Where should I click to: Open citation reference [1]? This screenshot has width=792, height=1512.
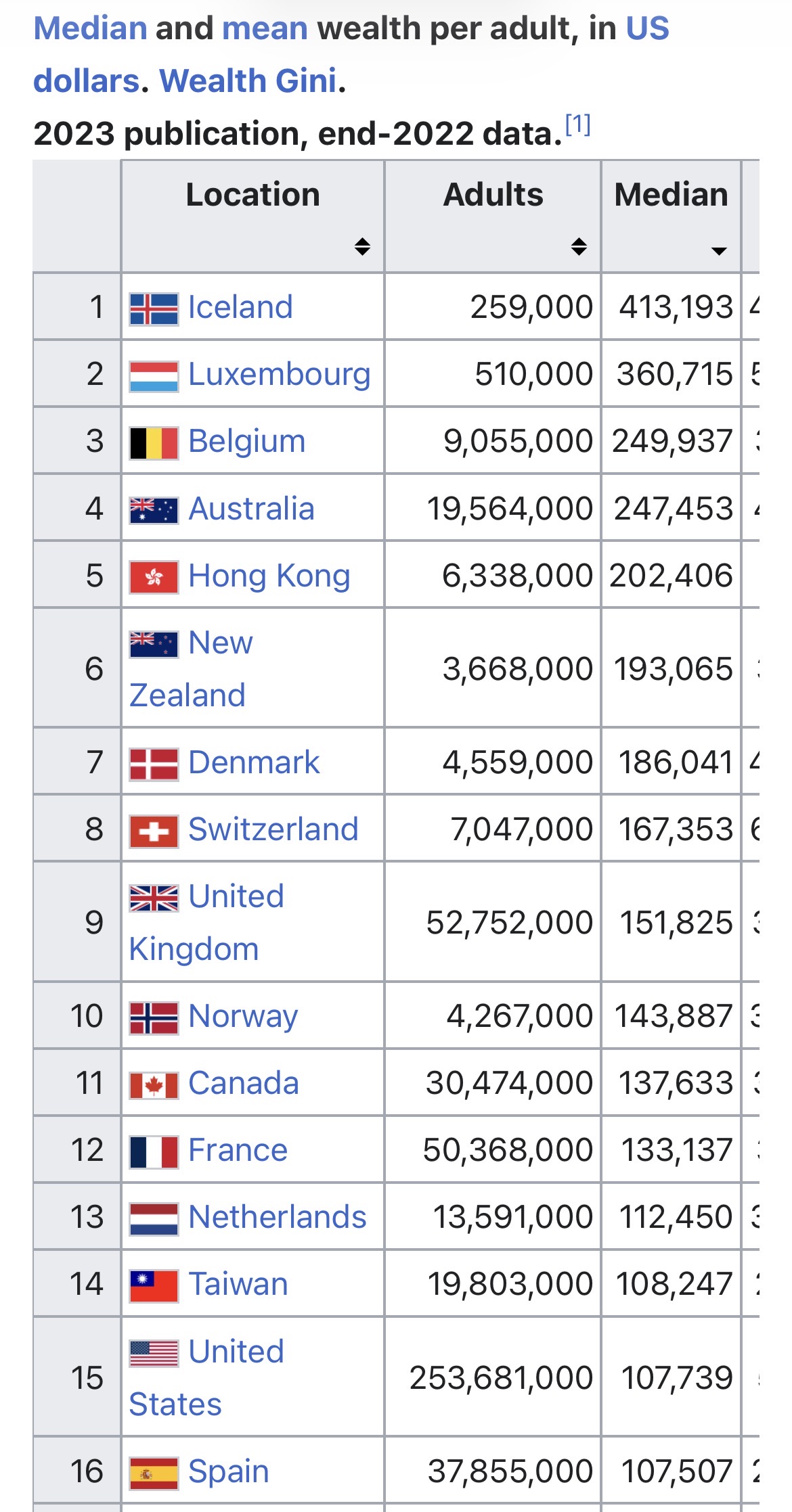[577, 124]
